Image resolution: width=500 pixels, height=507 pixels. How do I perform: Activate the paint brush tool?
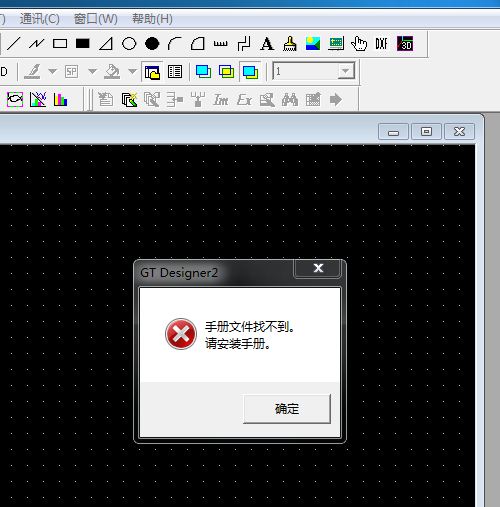pos(290,44)
